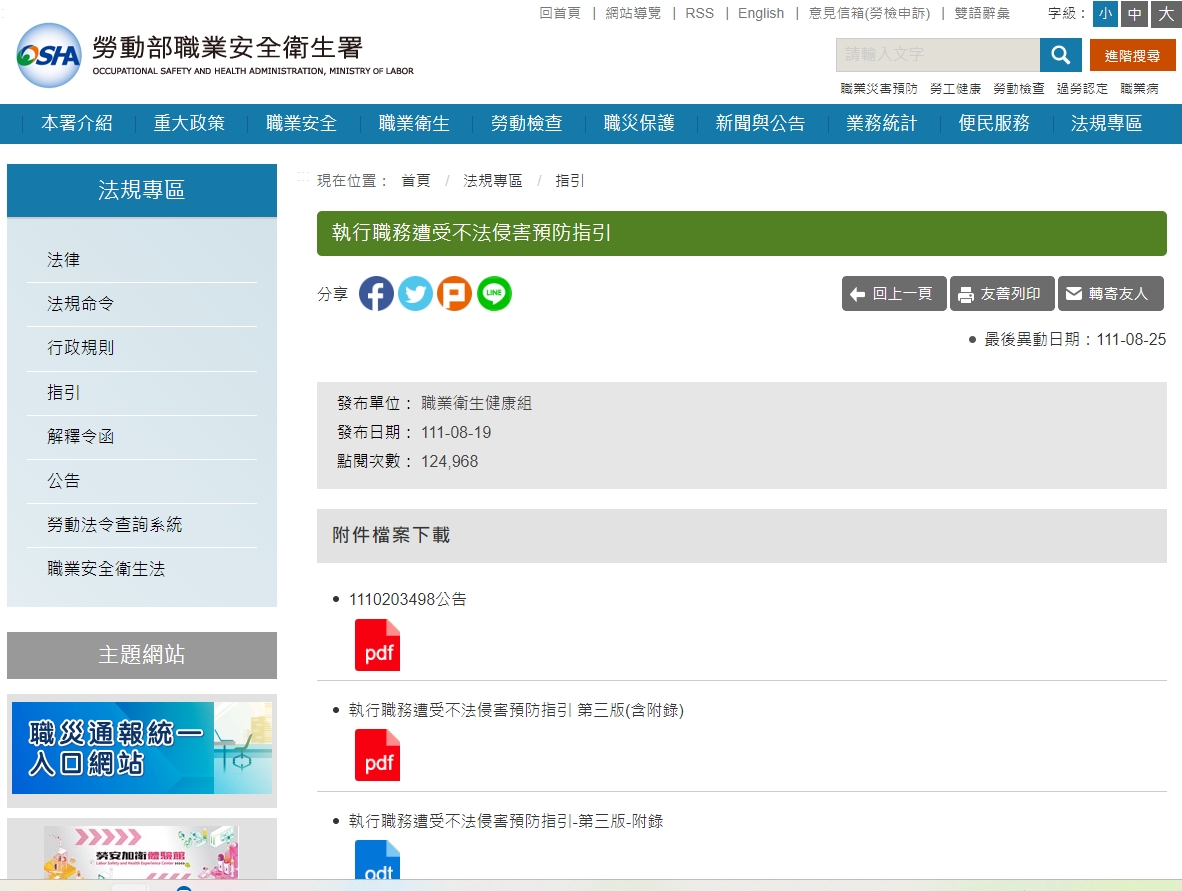Set font size to 小
This screenshot has height=891, width=1182.
1105,14
